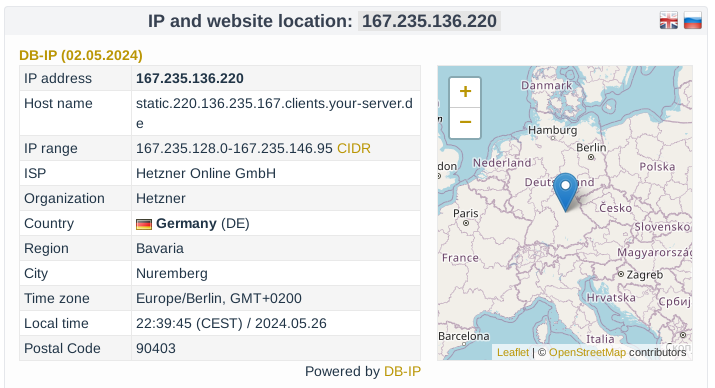This screenshot has height=388, width=715.
Task: Click the host name static.220.136.235.167 value
Action: (274, 113)
